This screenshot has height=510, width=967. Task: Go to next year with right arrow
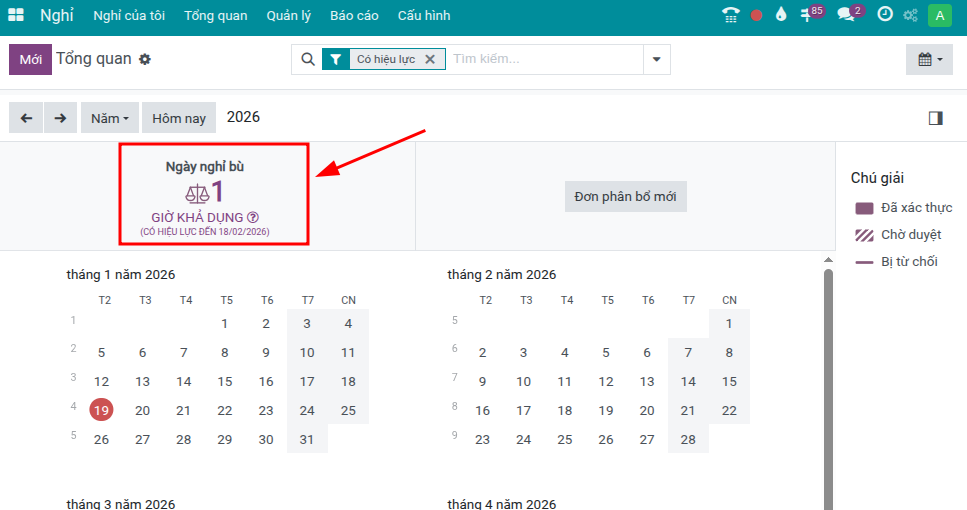60,118
